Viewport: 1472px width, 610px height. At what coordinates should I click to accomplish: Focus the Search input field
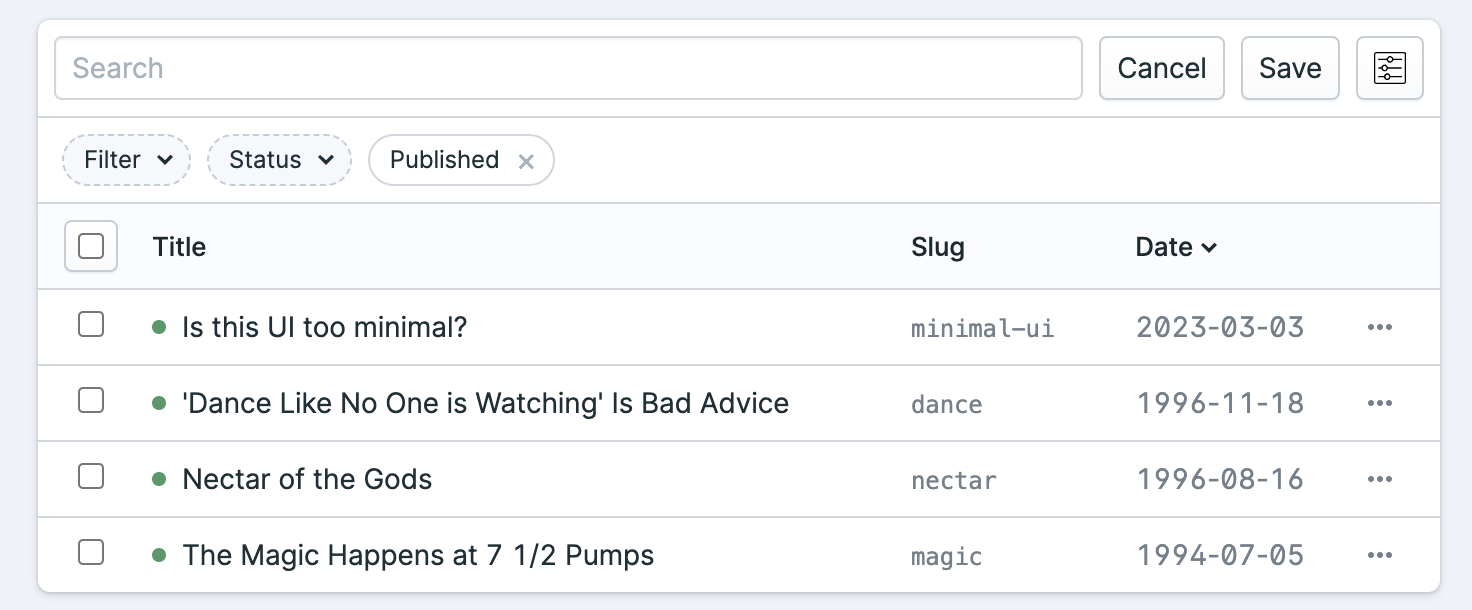pos(568,68)
